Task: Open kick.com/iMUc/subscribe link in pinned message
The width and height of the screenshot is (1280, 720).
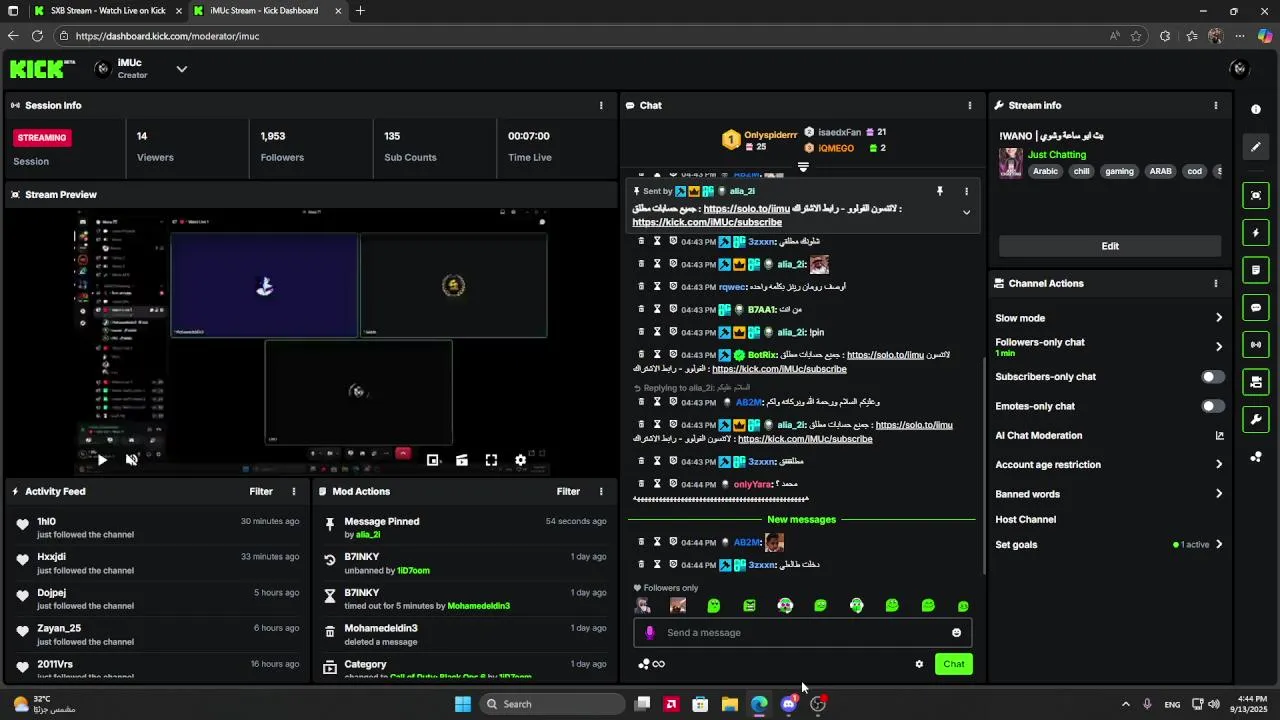Action: tap(707, 222)
